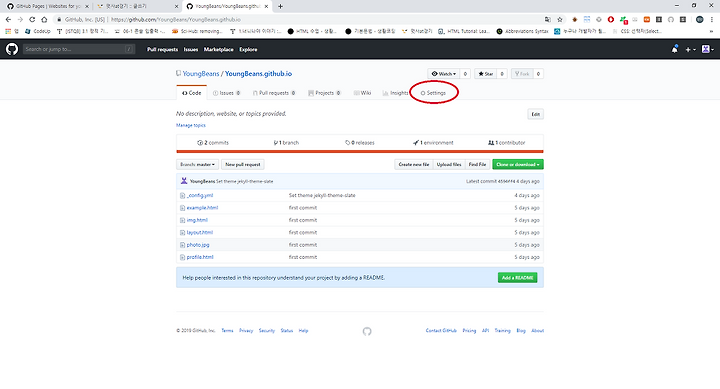Open the Wiki tab

[x=363, y=93]
